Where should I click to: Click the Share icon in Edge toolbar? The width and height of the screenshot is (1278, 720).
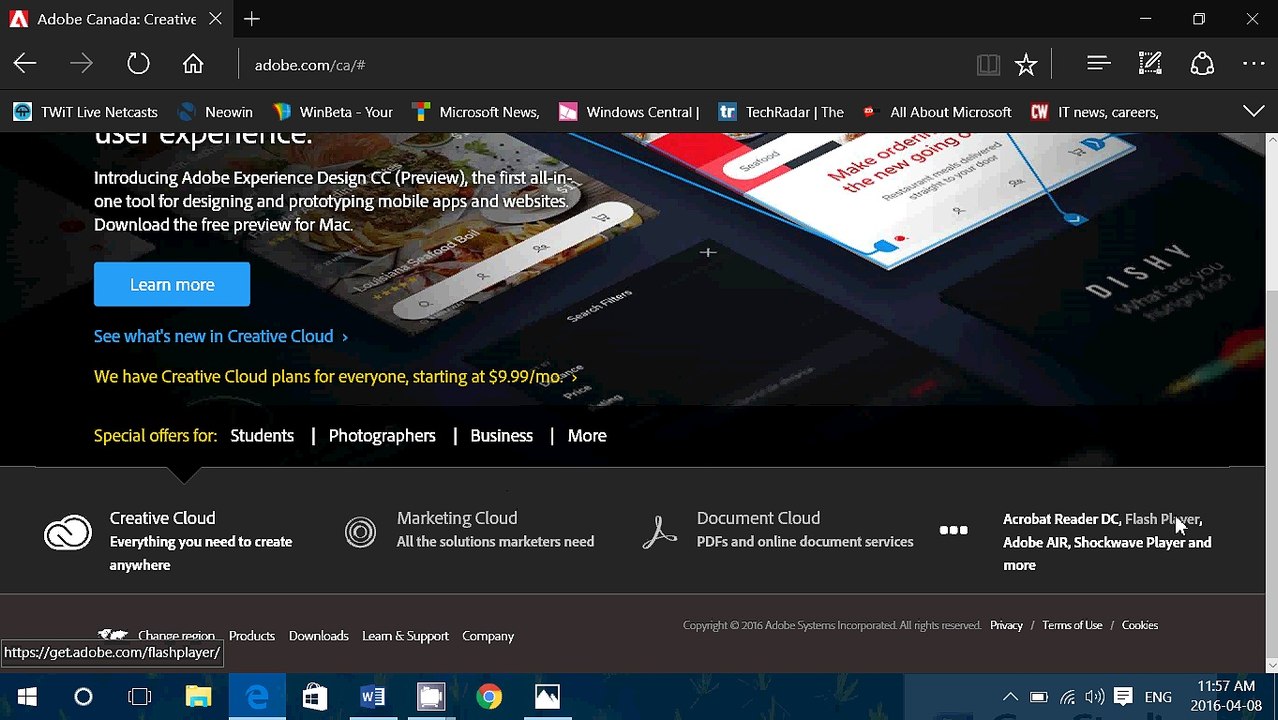click(1202, 64)
